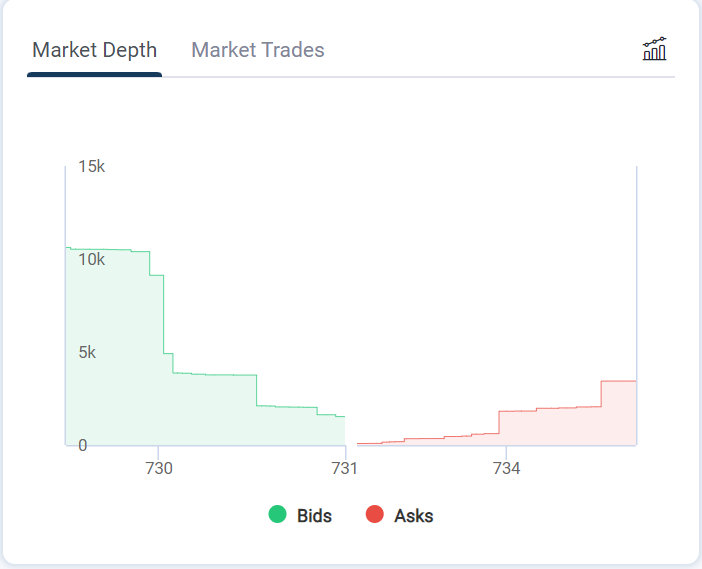Toggle the red Asks legend dot
This screenshot has width=702, height=569.
375,515
